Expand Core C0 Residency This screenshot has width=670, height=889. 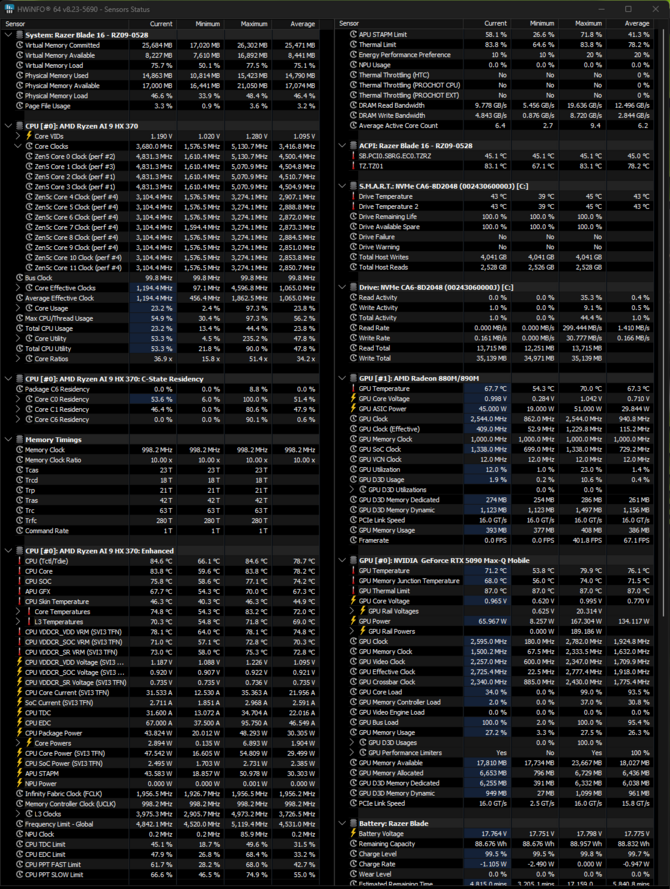click(x=18, y=399)
